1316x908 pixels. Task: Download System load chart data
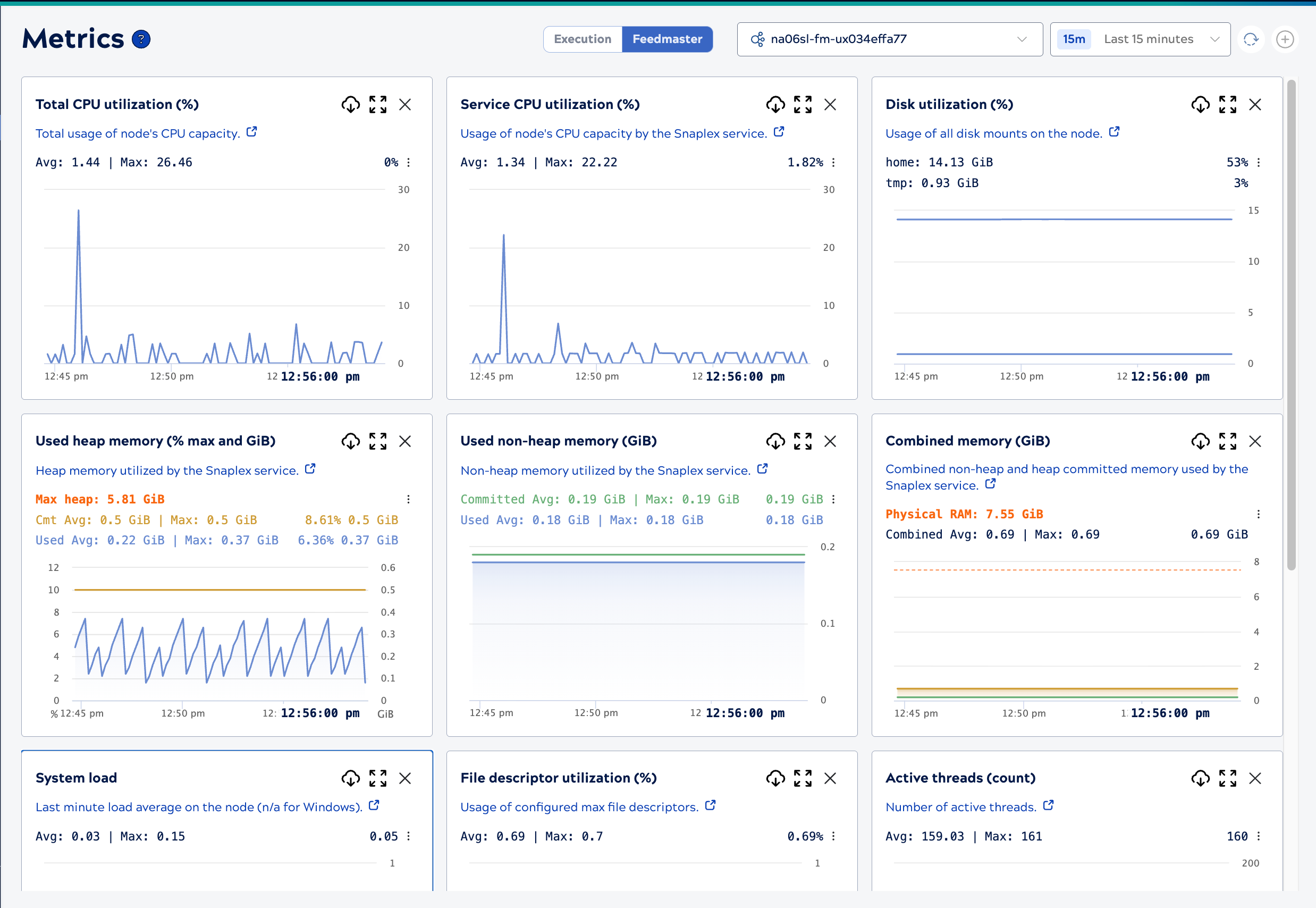point(350,778)
